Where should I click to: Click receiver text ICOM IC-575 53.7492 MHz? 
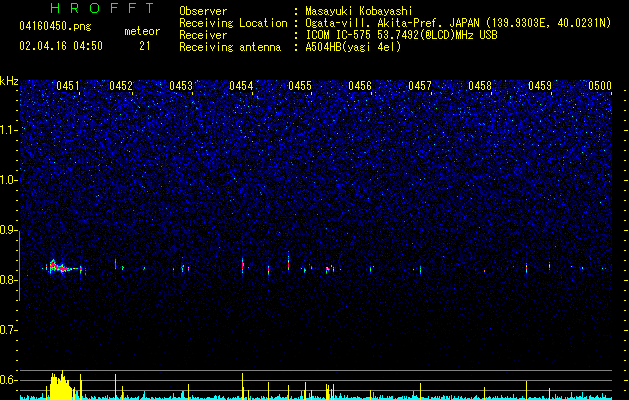click(401, 35)
